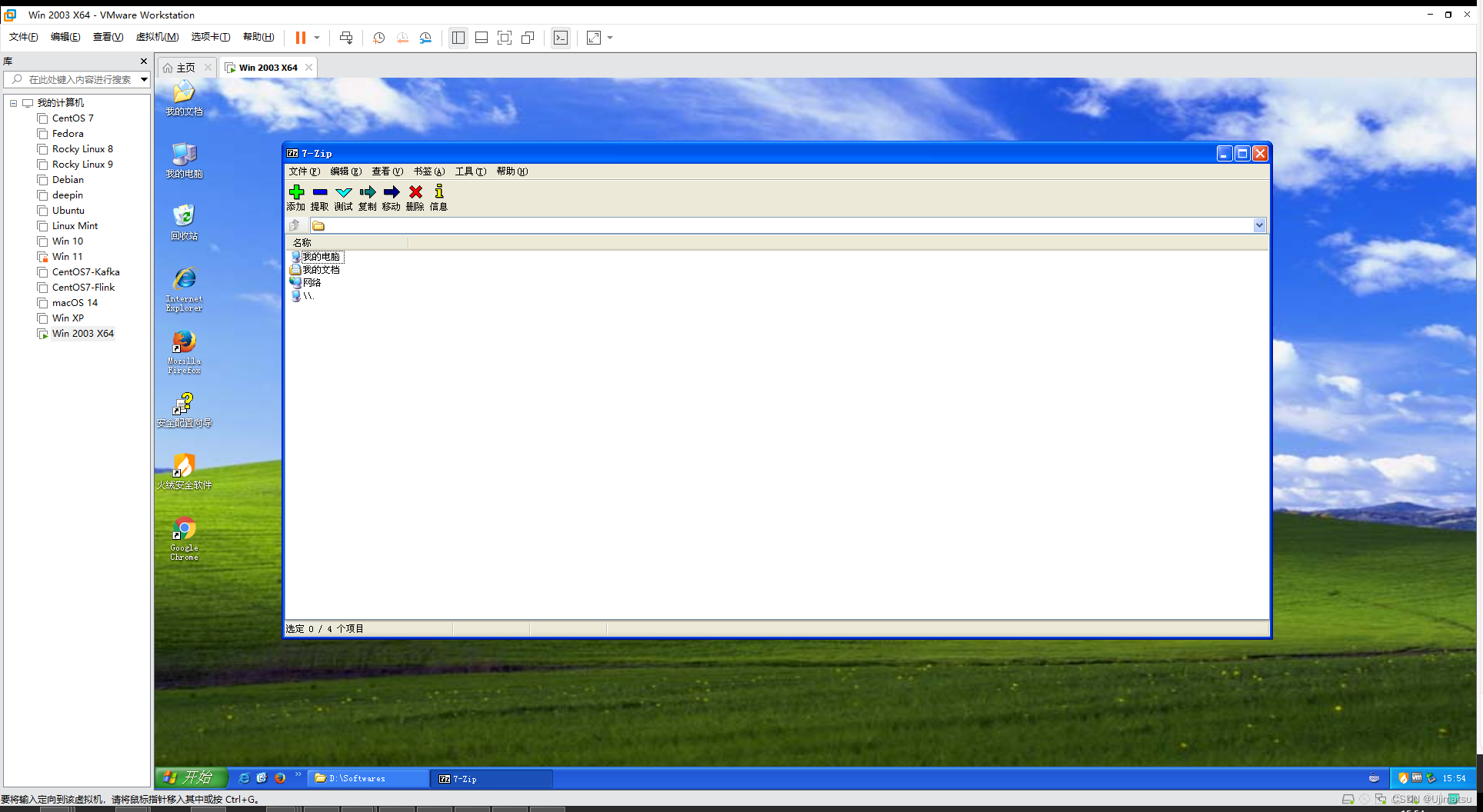
Task: Click 我的文档 desktop icon
Action: pos(184,98)
